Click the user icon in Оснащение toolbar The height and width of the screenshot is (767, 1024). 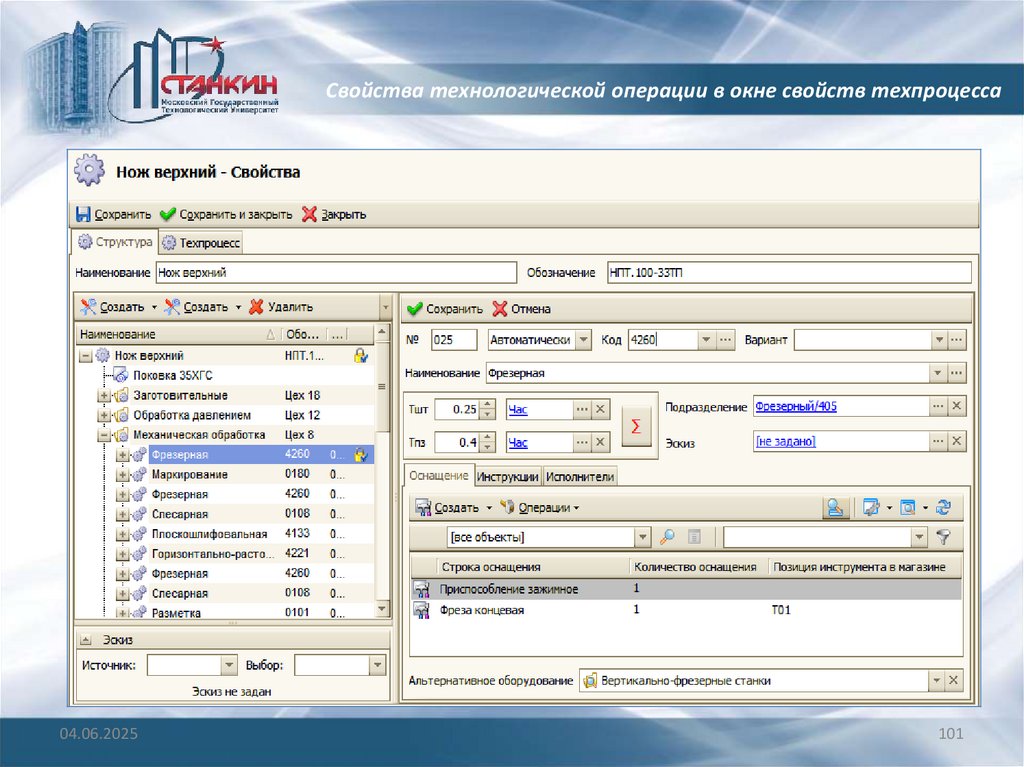tap(834, 508)
